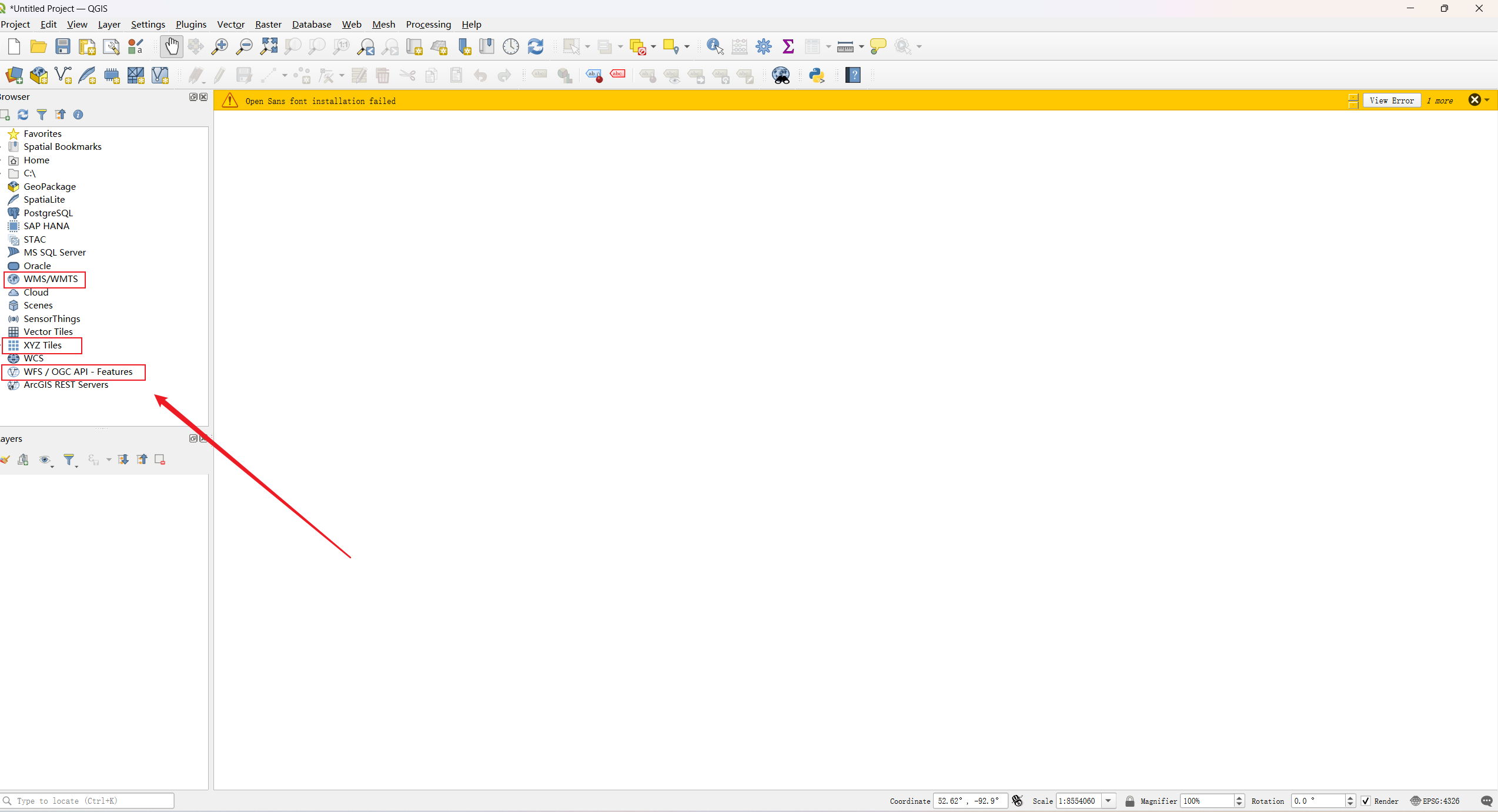The image size is (1498, 812).
Task: Open the Manage Map Themes dropdown
Action: coord(45,460)
